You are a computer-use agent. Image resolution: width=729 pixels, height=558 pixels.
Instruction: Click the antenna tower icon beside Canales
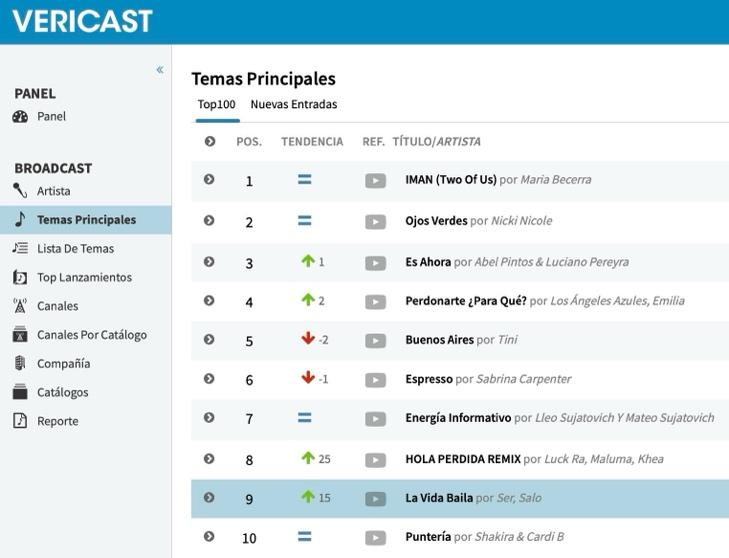(x=20, y=306)
